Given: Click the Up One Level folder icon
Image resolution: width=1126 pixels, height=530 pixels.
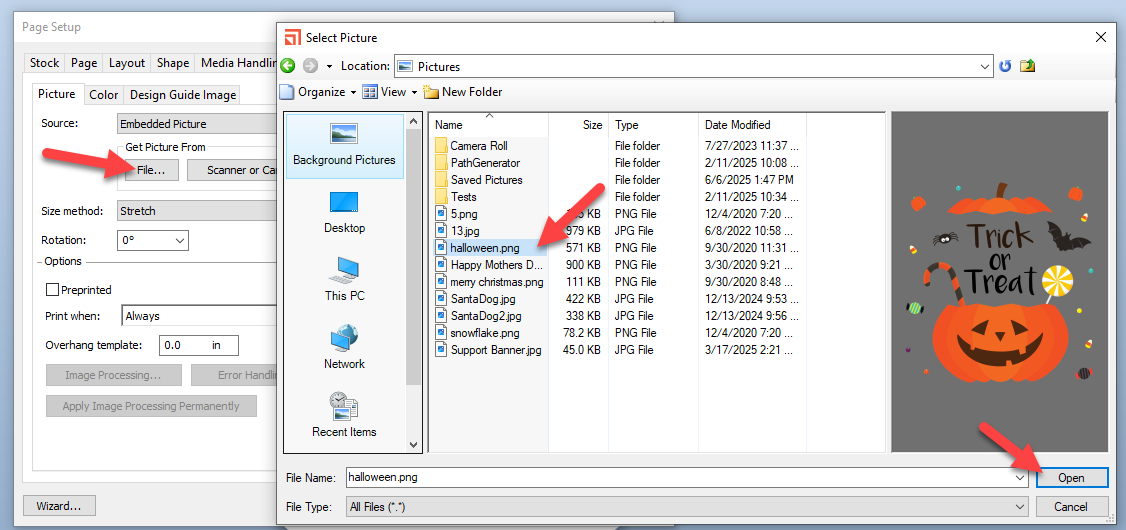Looking at the screenshot, I should [1027, 66].
